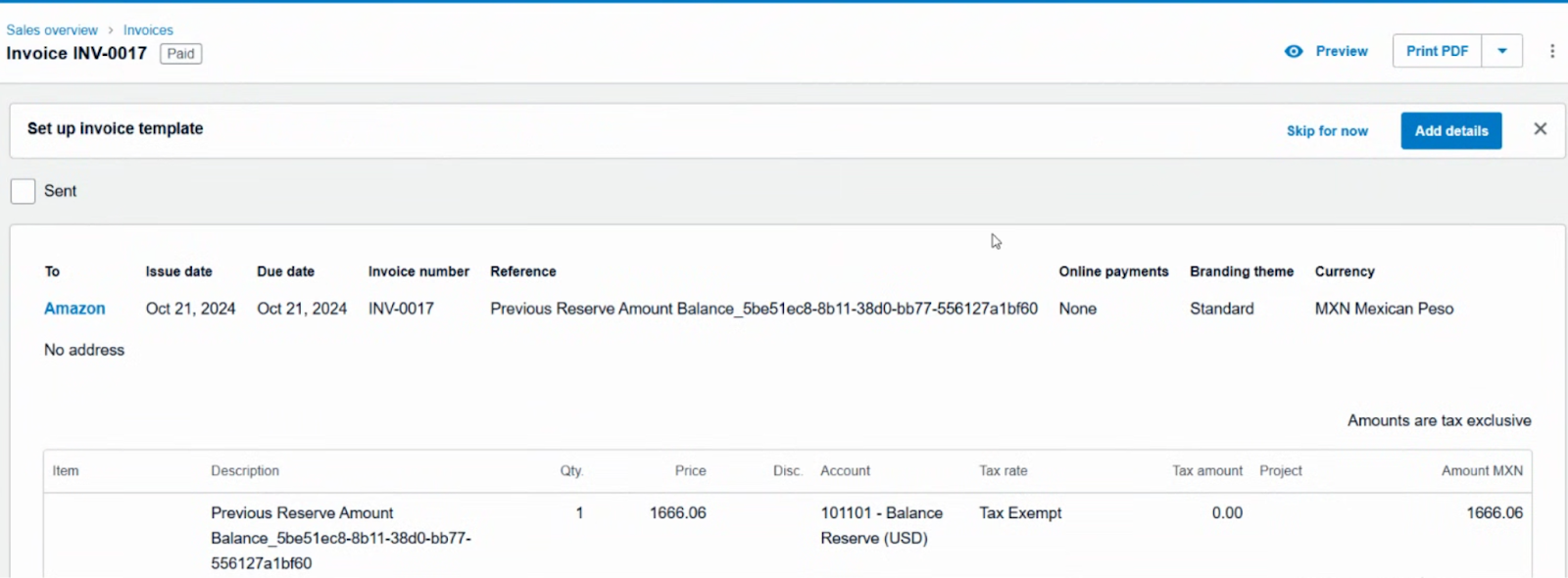Click Amounts are tax exclusive text
The image size is (1568, 578).
(1439, 420)
